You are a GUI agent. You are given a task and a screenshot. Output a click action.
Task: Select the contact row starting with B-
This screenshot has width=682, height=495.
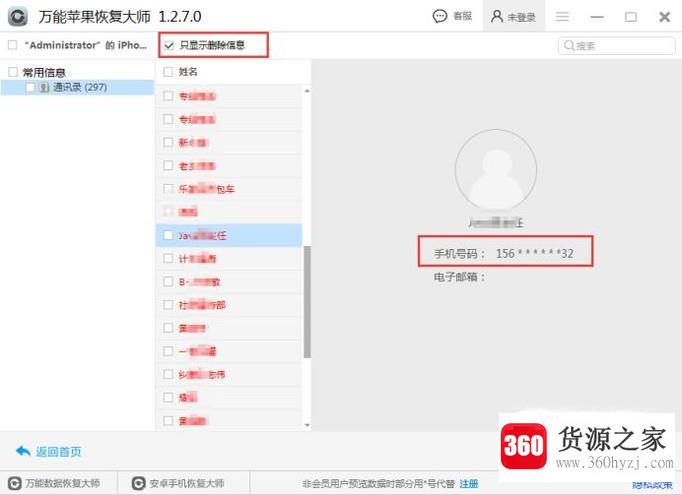[229, 282]
